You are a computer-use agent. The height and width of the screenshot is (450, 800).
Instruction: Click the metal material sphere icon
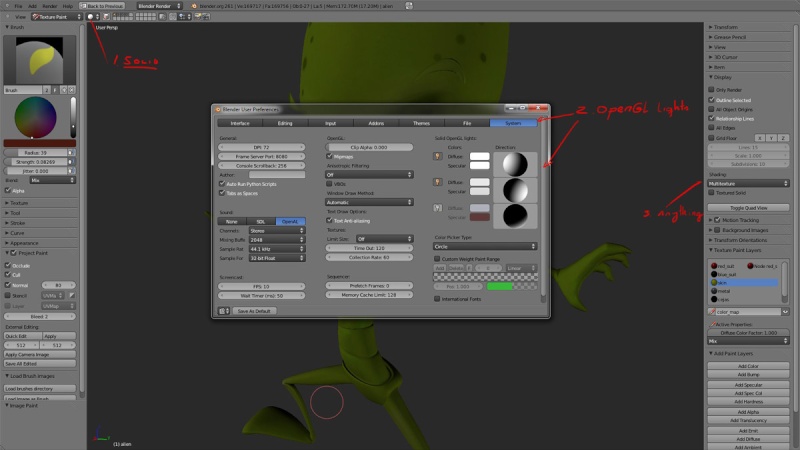pos(714,291)
